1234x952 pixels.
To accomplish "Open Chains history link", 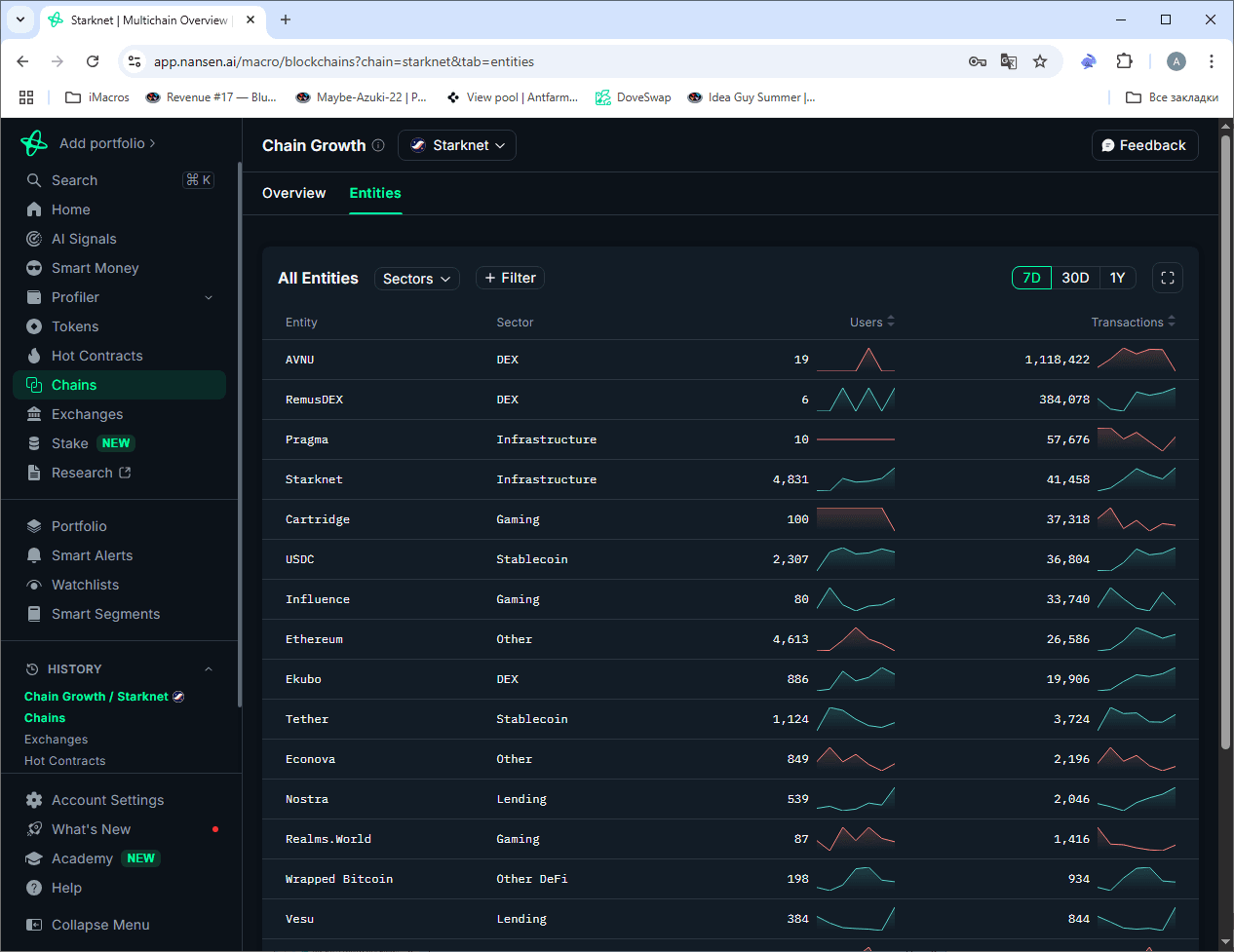I will coord(45,718).
